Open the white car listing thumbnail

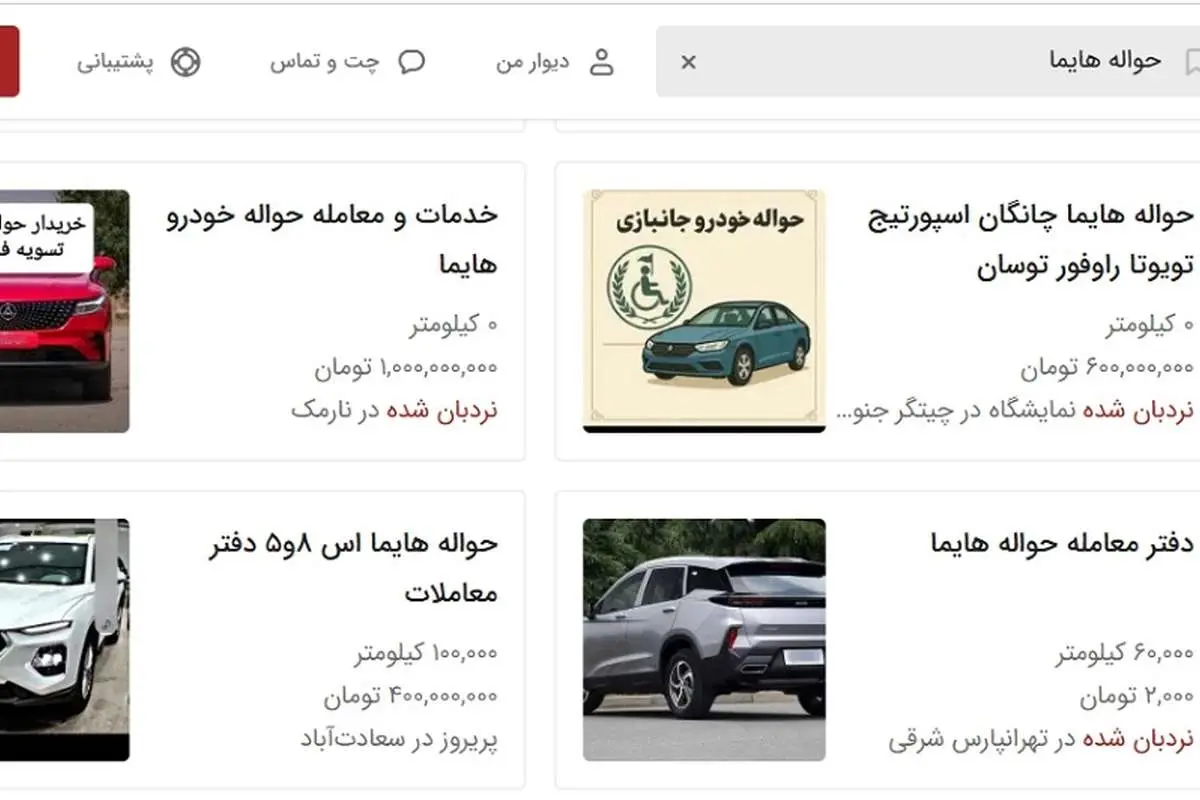click(64, 639)
